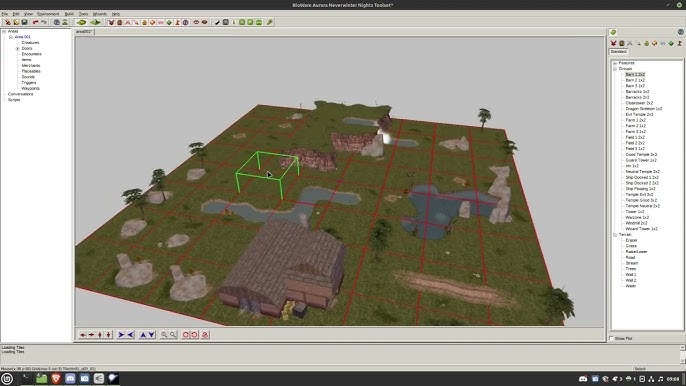This screenshot has width=686, height=386.
Task: Open the Wizards menu
Action: click(100, 14)
